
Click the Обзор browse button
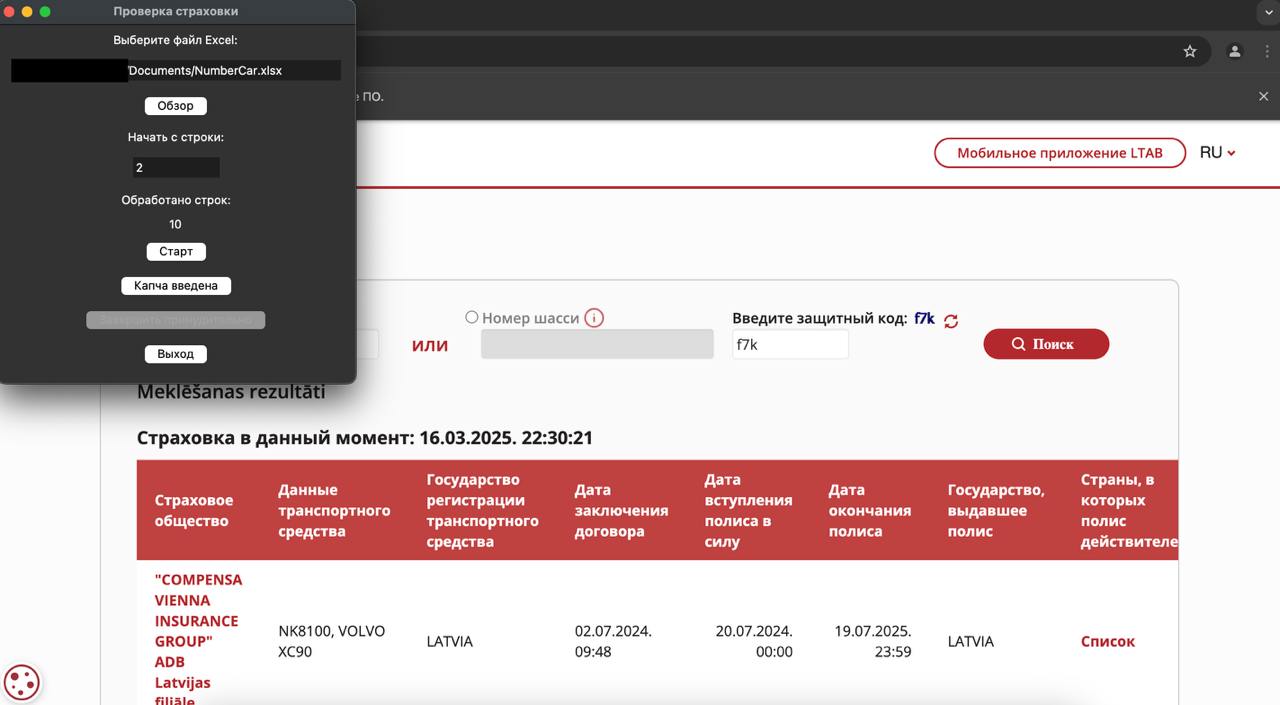176,106
